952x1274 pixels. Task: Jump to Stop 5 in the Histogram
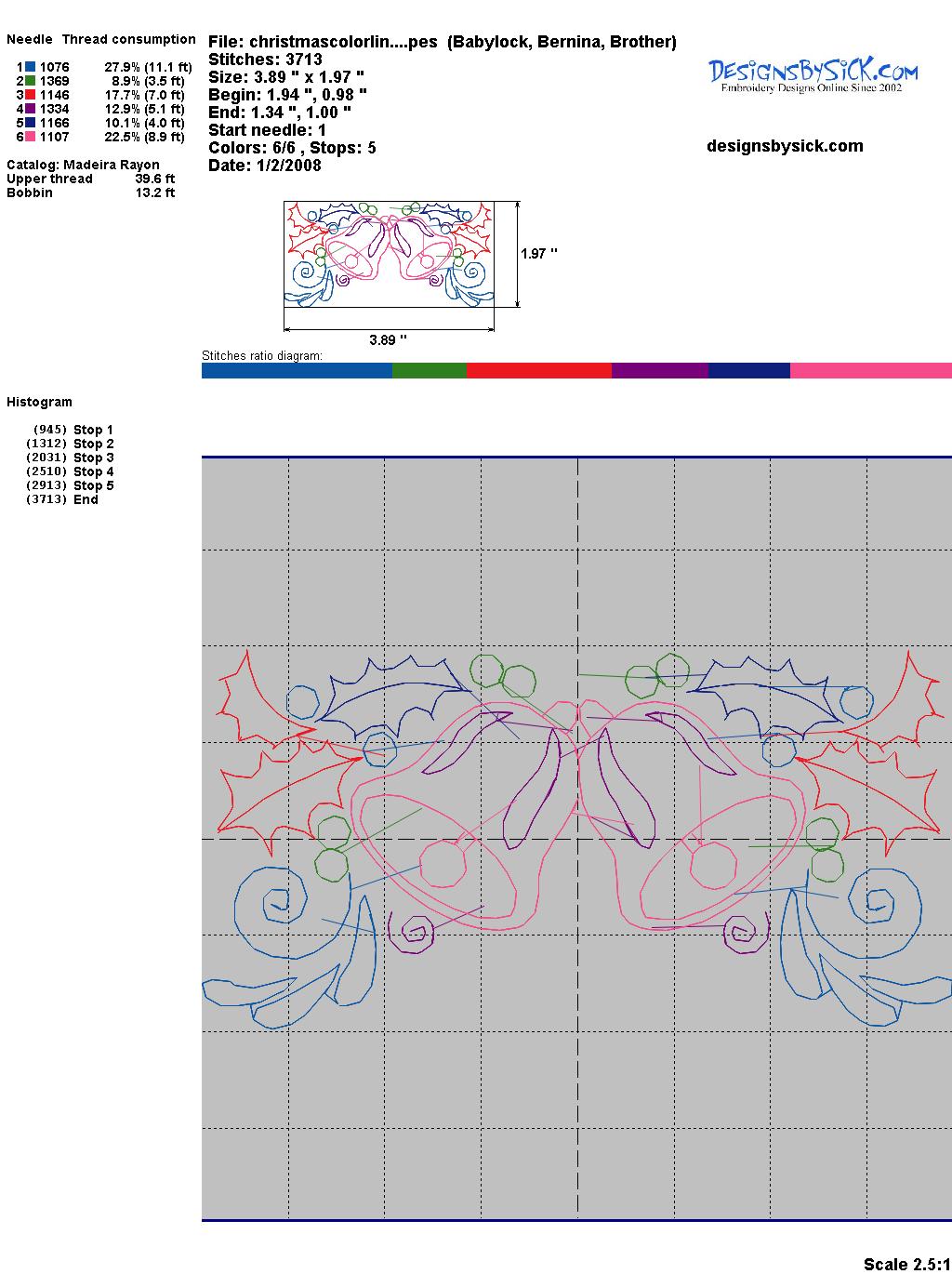[x=93, y=485]
